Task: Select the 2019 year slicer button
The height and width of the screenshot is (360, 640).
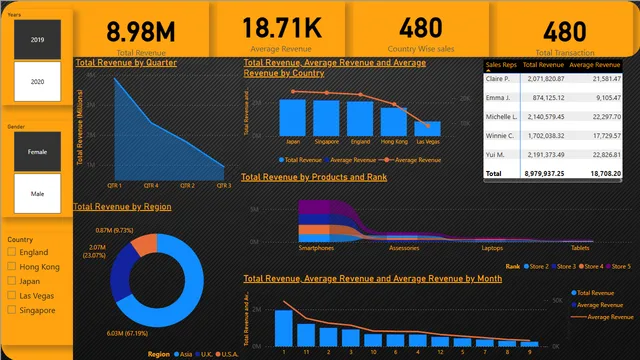Action: (x=37, y=40)
